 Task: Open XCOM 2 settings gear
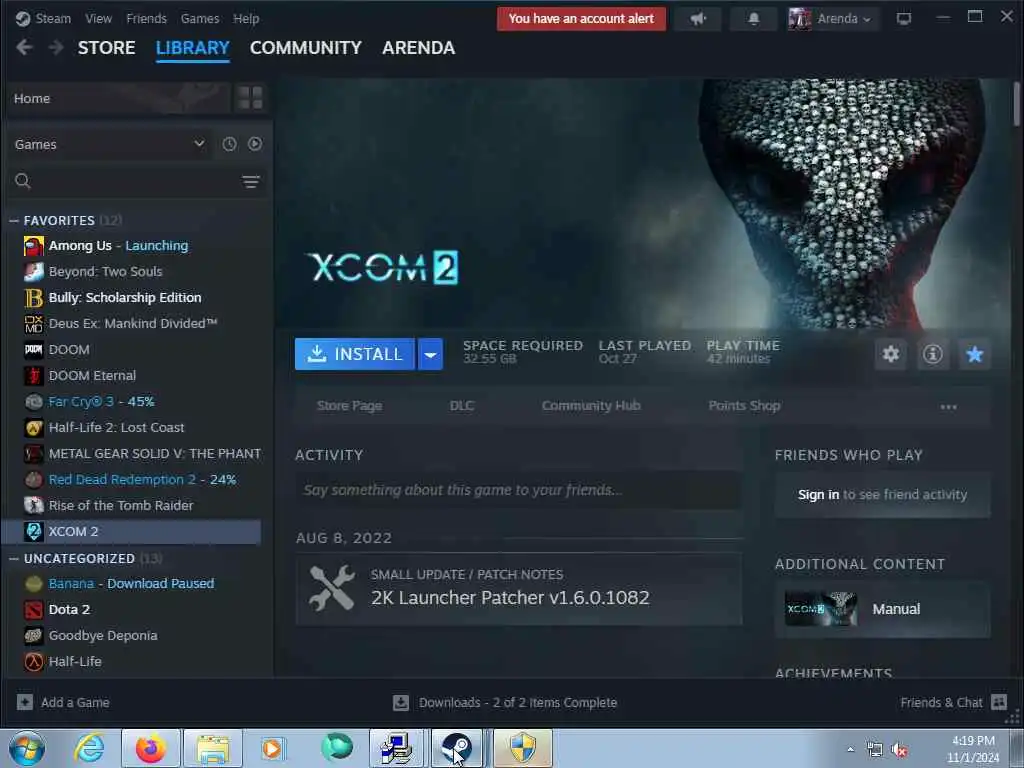pyautogui.click(x=891, y=355)
